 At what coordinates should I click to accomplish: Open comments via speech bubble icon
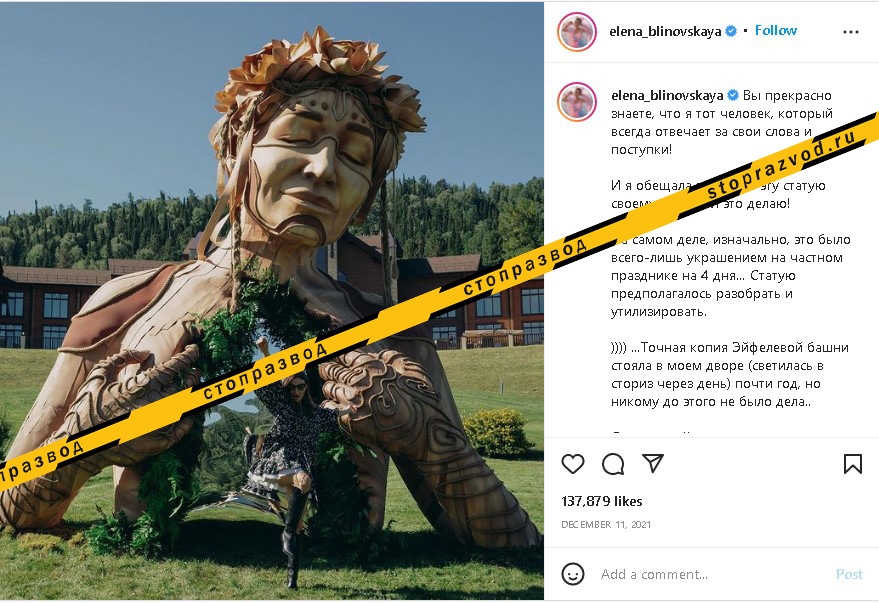click(x=613, y=464)
